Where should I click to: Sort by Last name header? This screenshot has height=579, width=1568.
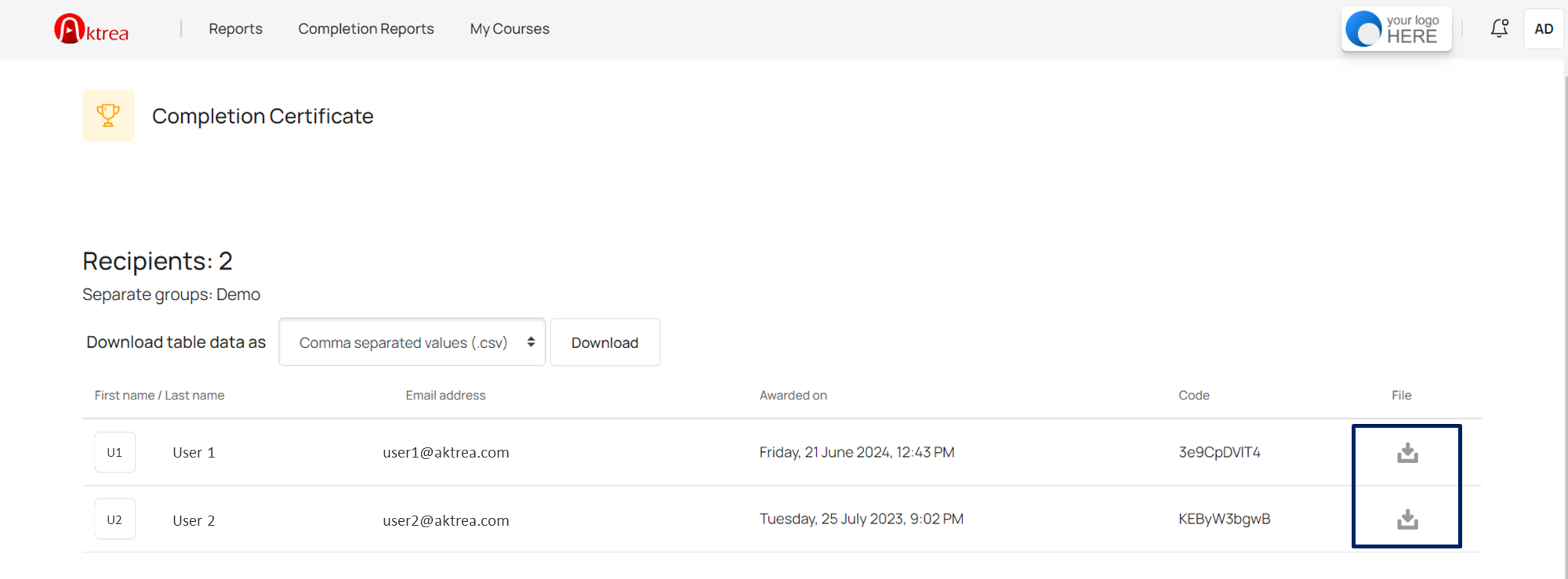click(x=195, y=395)
